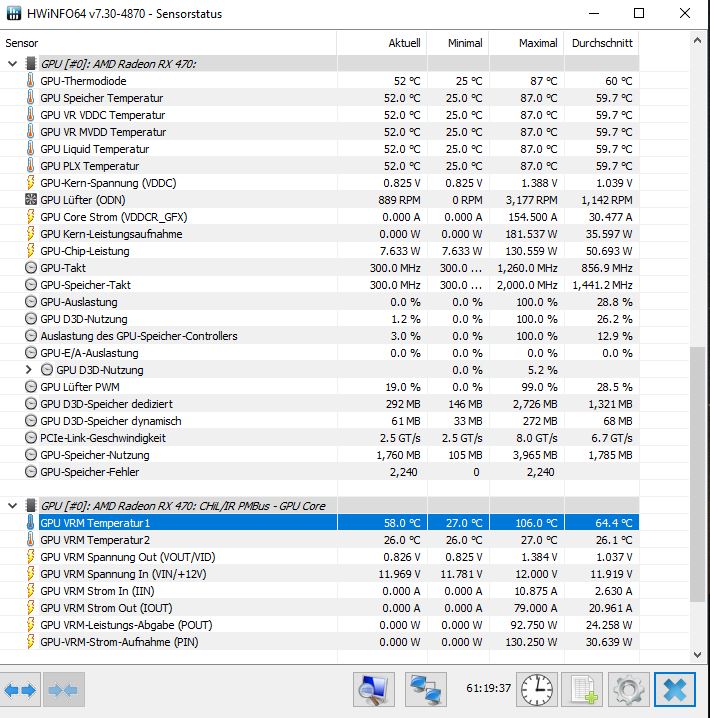Open the network remote sensors icon
710x718 pixels.
point(426,690)
